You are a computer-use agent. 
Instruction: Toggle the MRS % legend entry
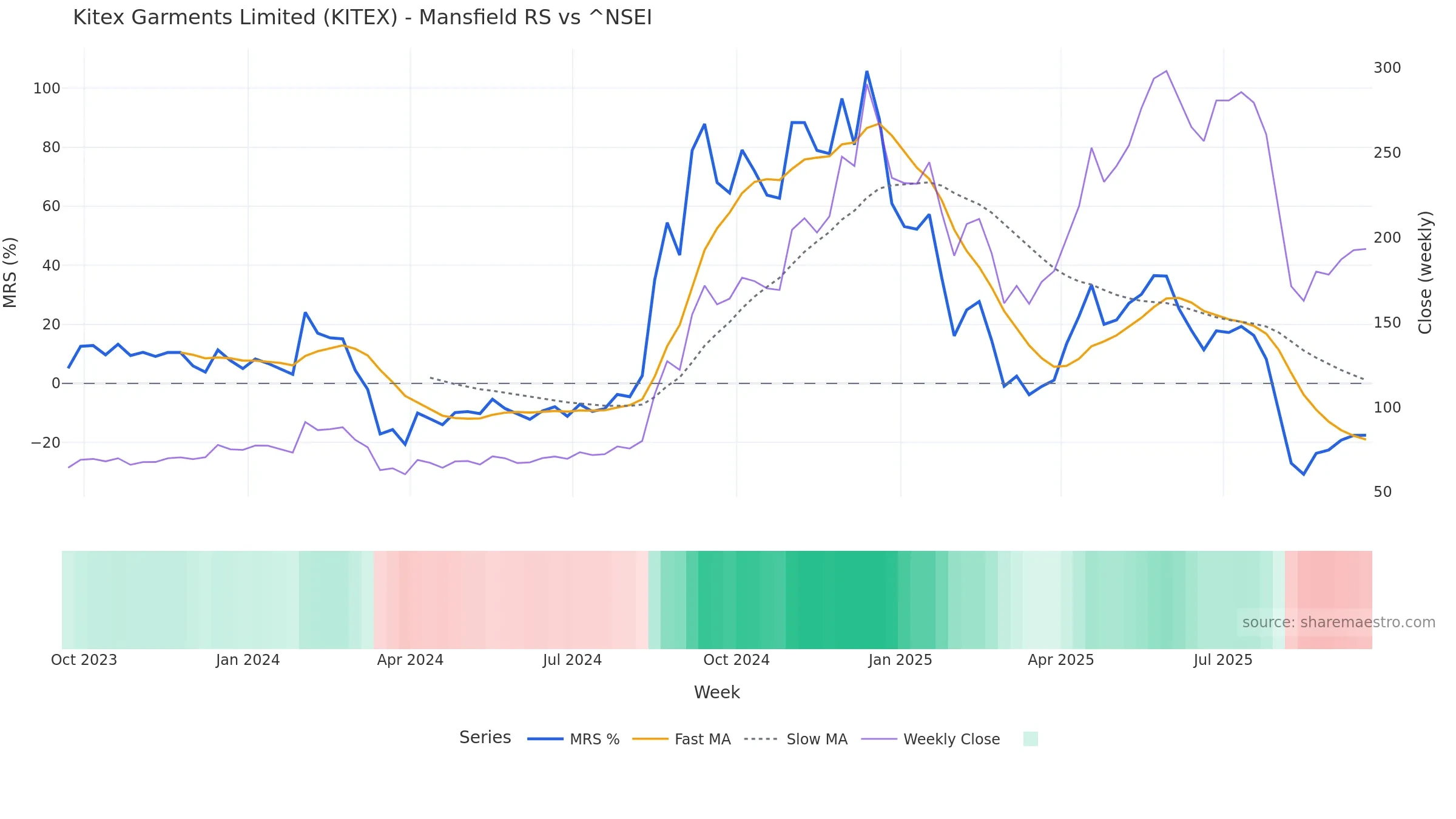pos(573,739)
